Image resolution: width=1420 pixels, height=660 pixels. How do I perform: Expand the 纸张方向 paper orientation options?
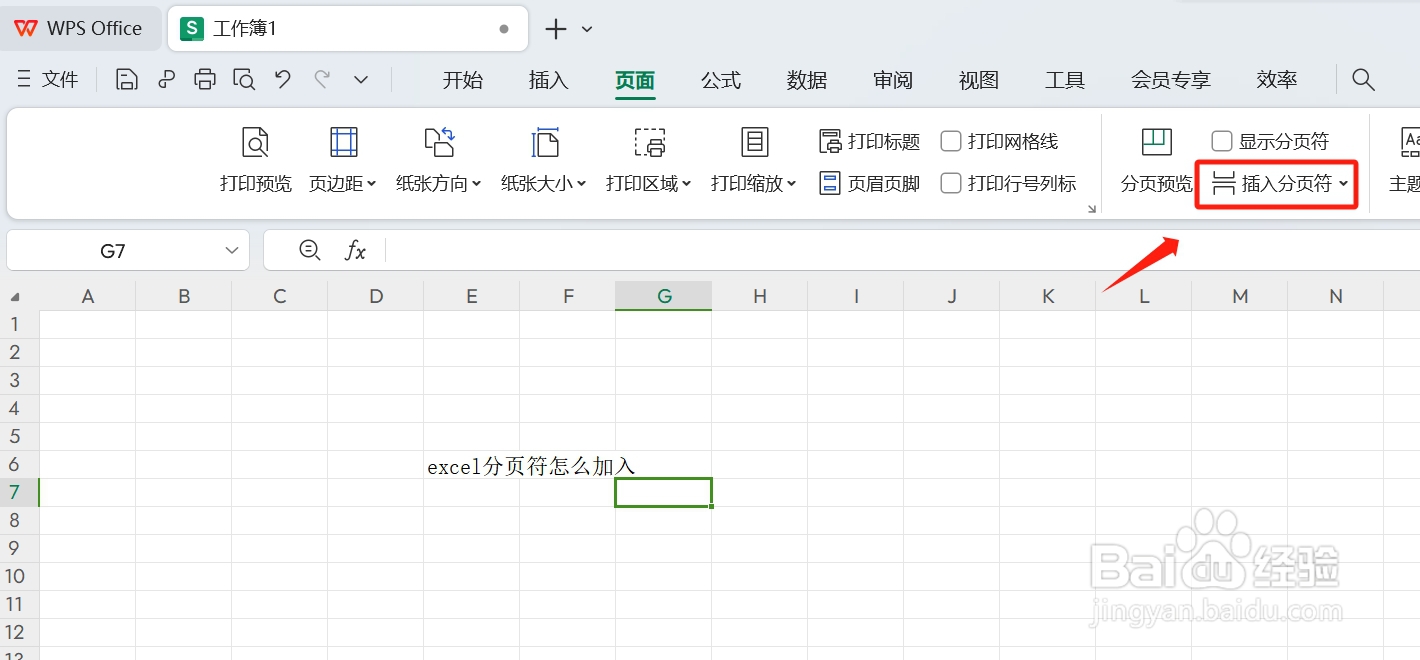click(438, 160)
